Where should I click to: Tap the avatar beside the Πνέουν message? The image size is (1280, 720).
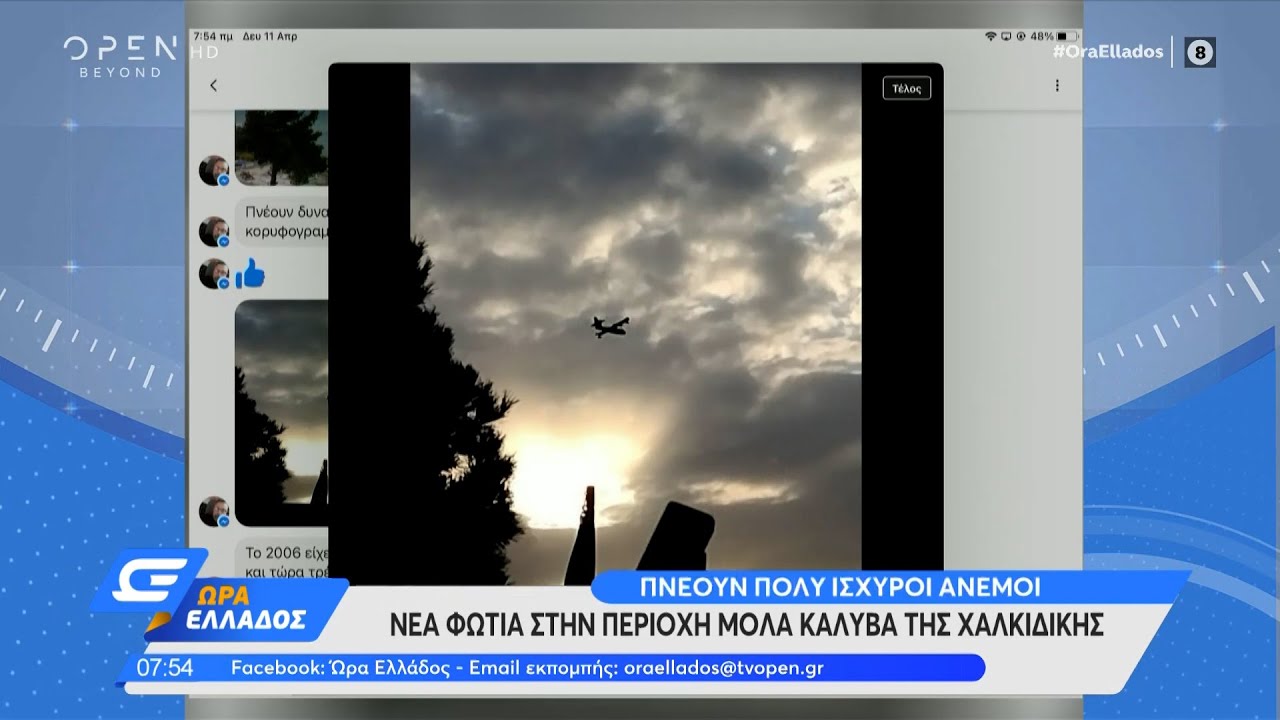point(214,231)
